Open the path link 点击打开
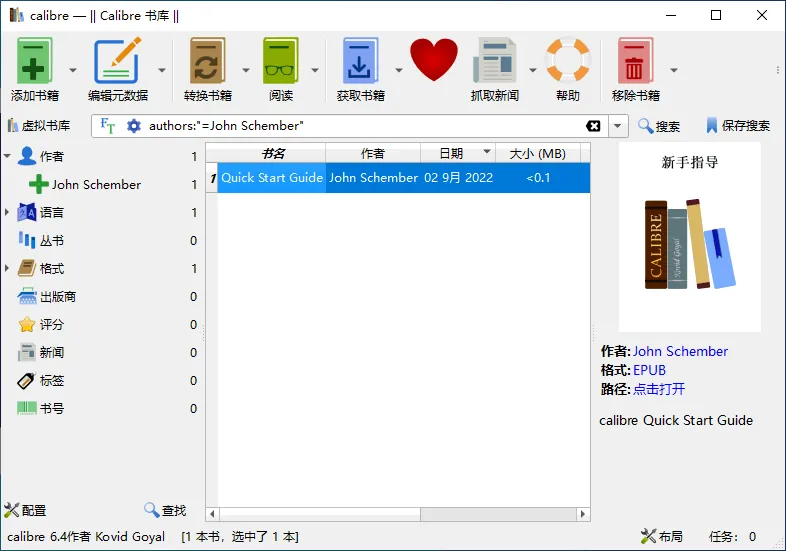This screenshot has height=551, width=786. click(x=659, y=389)
